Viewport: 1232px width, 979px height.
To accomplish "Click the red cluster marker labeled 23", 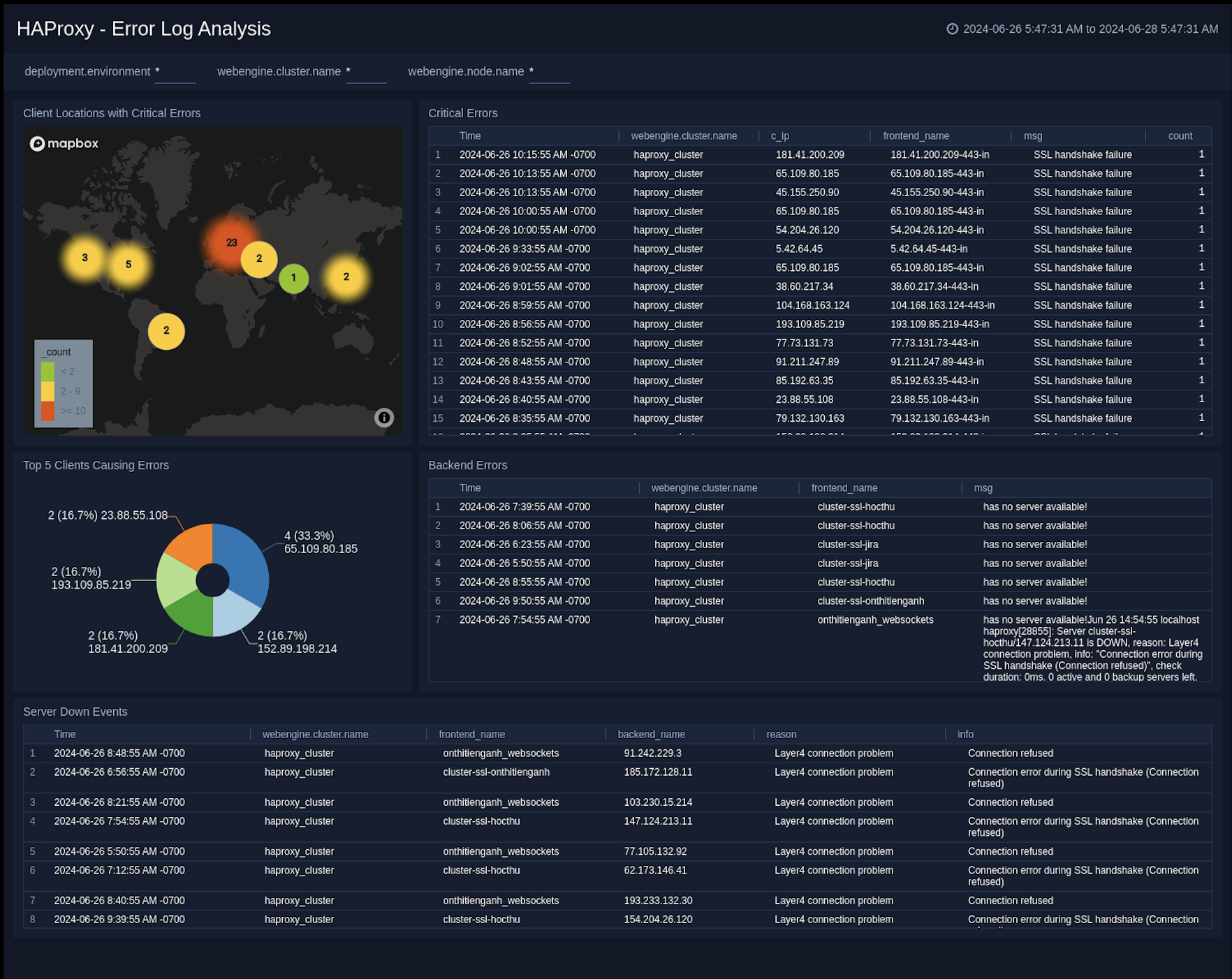I will coord(231,243).
